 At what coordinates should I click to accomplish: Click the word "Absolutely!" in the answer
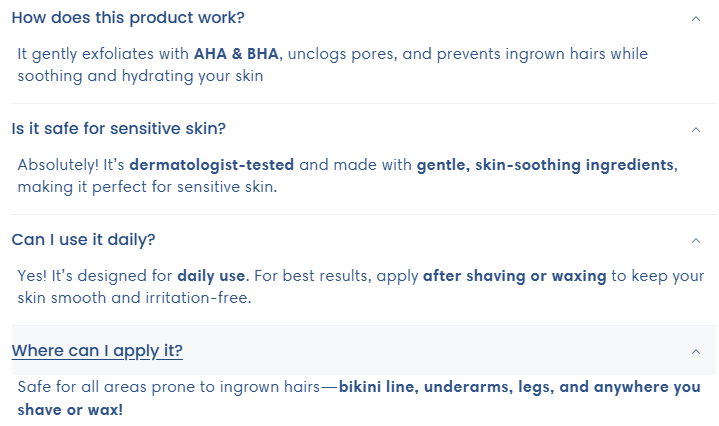coord(58,165)
